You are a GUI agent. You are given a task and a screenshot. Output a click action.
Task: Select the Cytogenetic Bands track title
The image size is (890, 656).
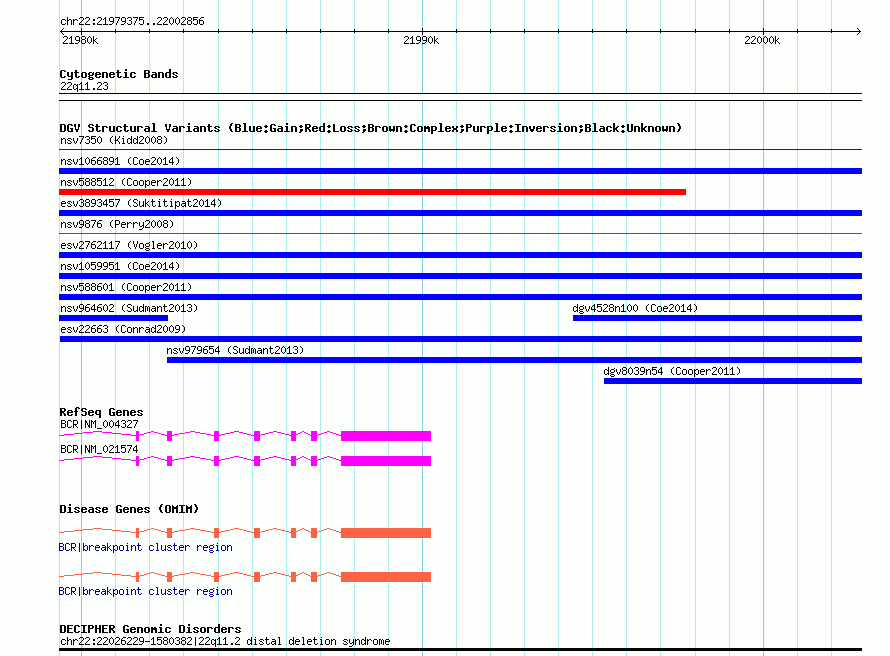(119, 74)
